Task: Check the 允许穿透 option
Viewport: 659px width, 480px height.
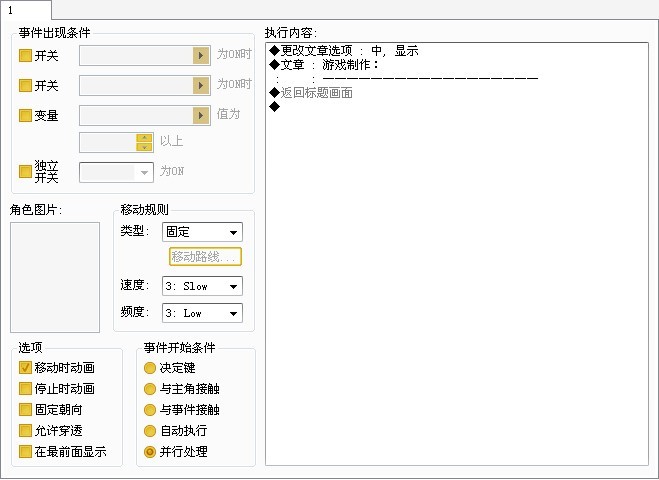Action: point(25,431)
